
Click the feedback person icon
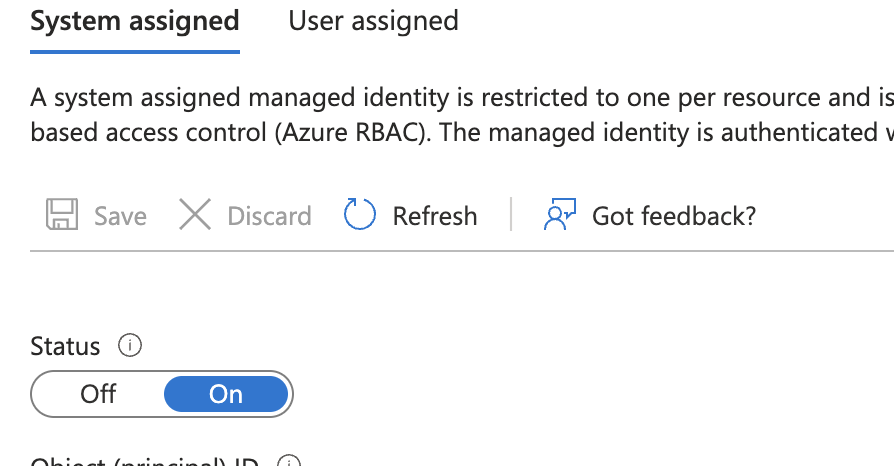pos(560,215)
